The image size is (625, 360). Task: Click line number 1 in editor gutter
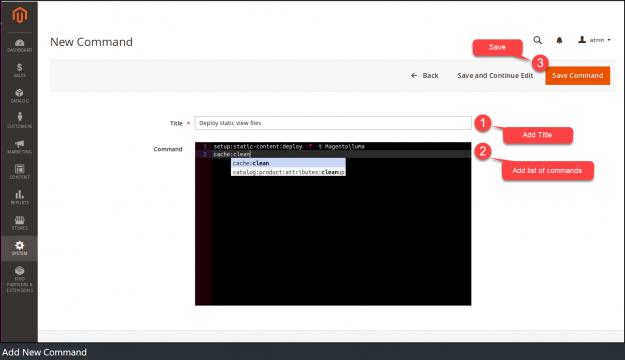coord(205,146)
